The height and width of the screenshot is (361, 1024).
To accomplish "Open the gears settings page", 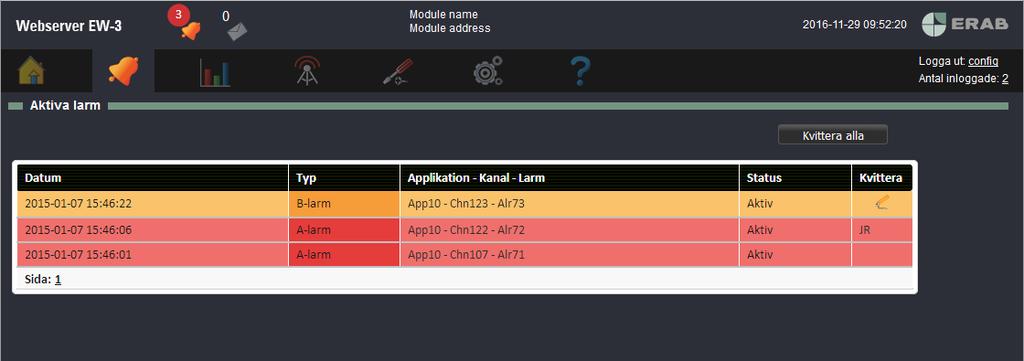I will [x=488, y=71].
